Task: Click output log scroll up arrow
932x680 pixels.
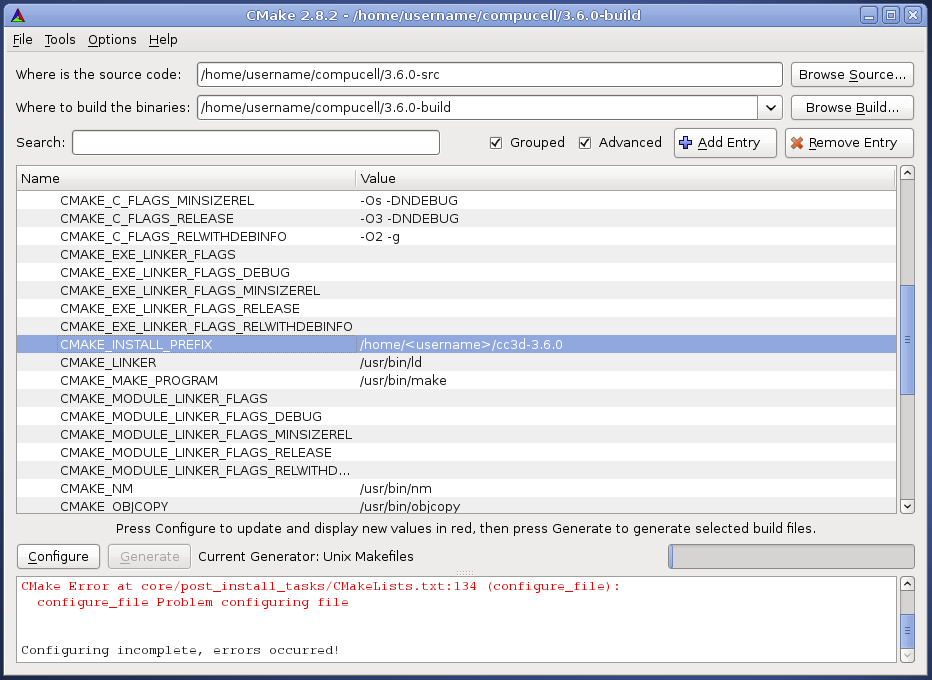Action: point(907,585)
